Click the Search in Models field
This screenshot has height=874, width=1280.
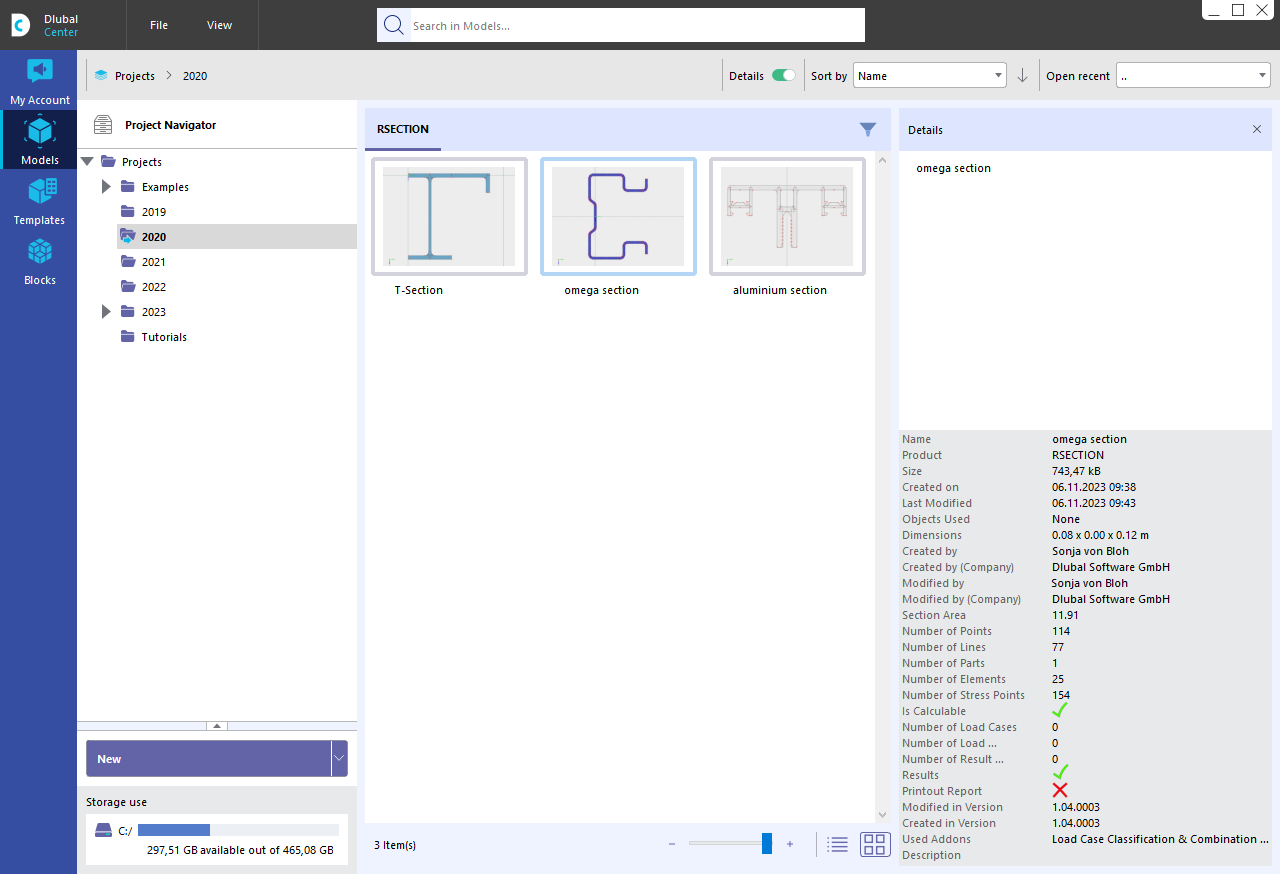tap(636, 25)
